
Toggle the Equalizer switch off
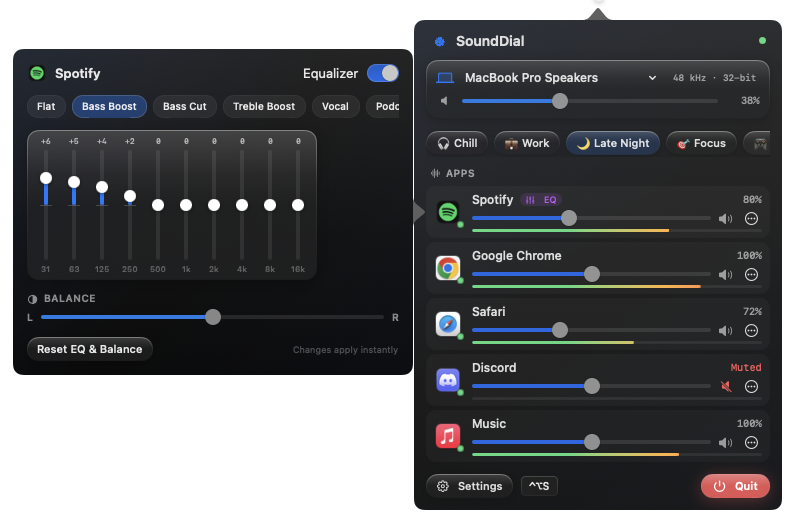pos(383,73)
